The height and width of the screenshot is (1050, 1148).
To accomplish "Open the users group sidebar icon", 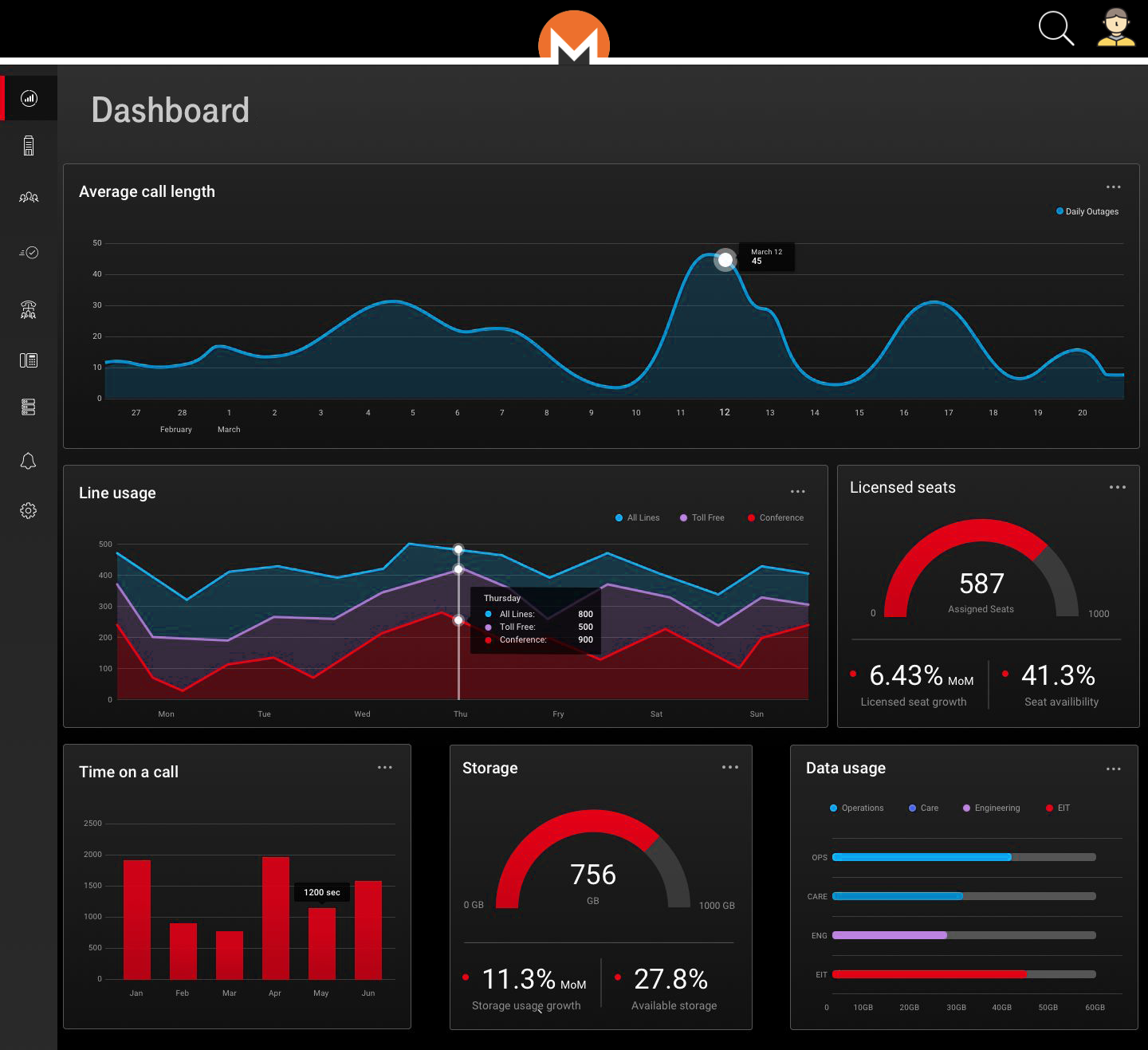I will coord(29,197).
